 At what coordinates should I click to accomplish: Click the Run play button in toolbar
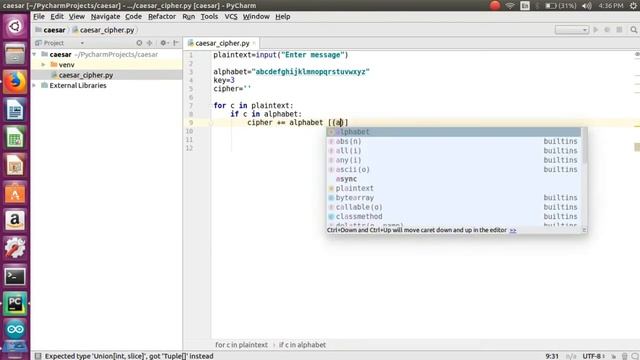tap(596, 30)
